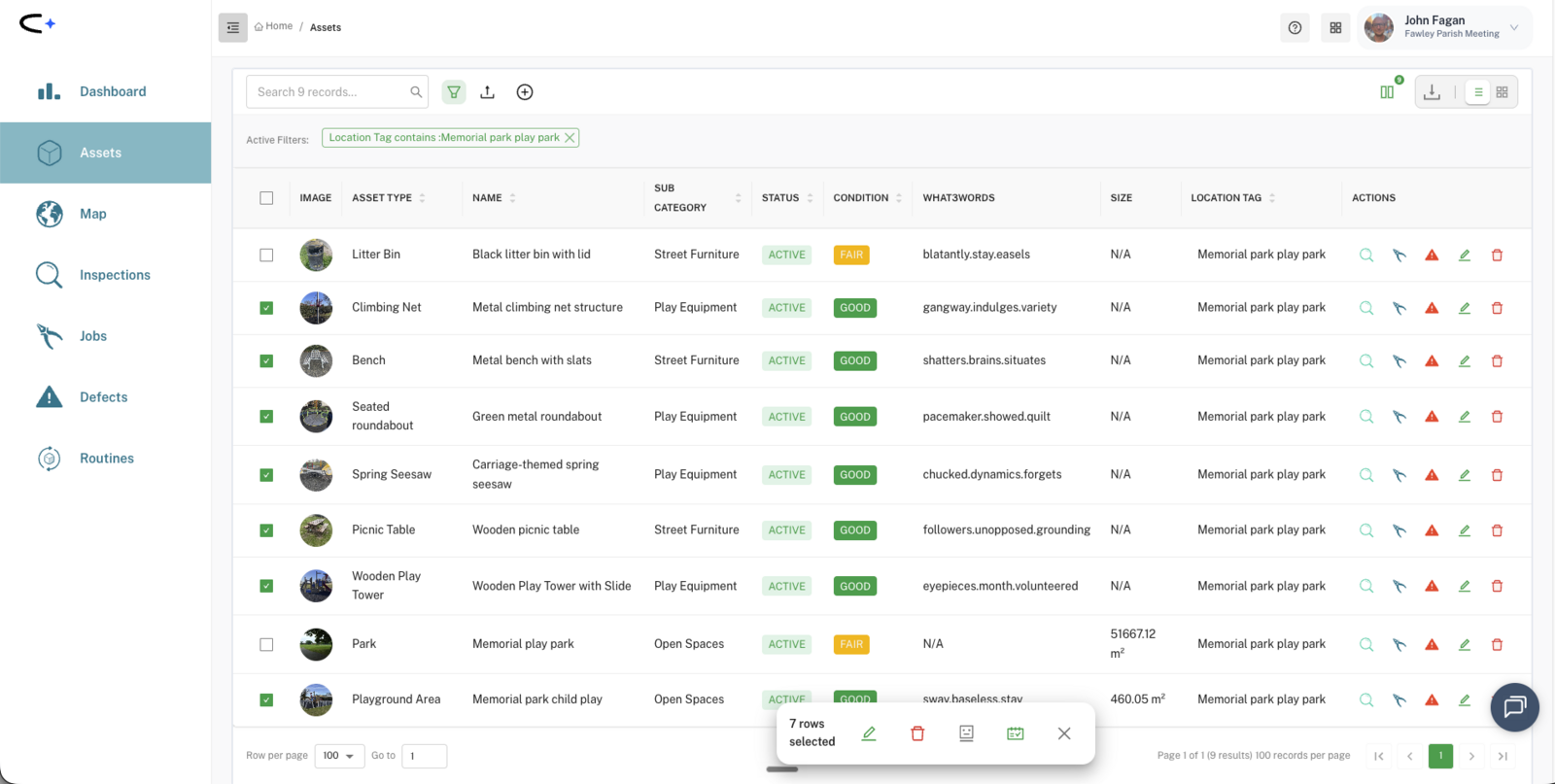Click the horizontal scrollbar handle at bottom
The image size is (1555, 784).
(782, 769)
